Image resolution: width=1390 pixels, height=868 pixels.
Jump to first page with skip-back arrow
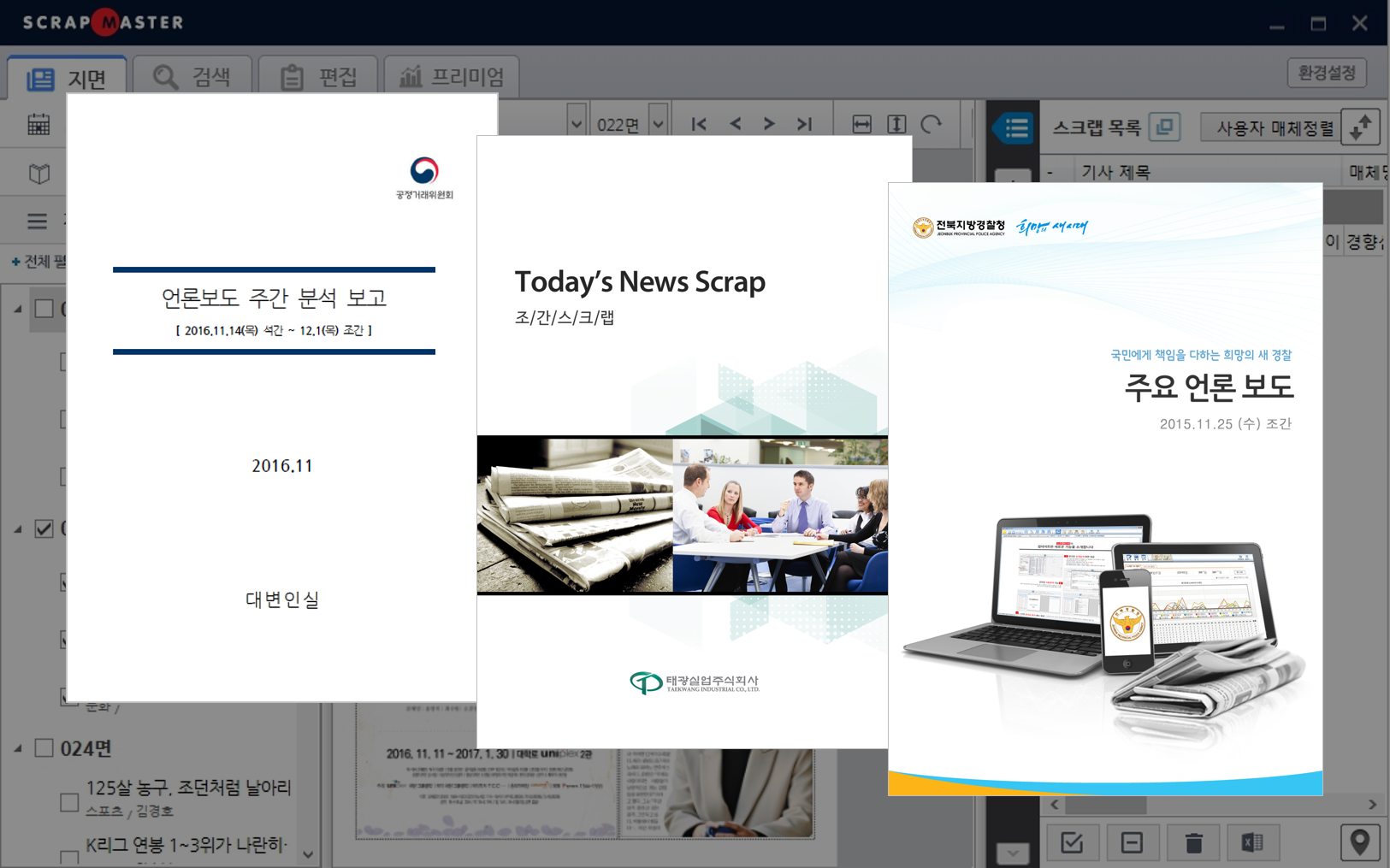(699, 124)
